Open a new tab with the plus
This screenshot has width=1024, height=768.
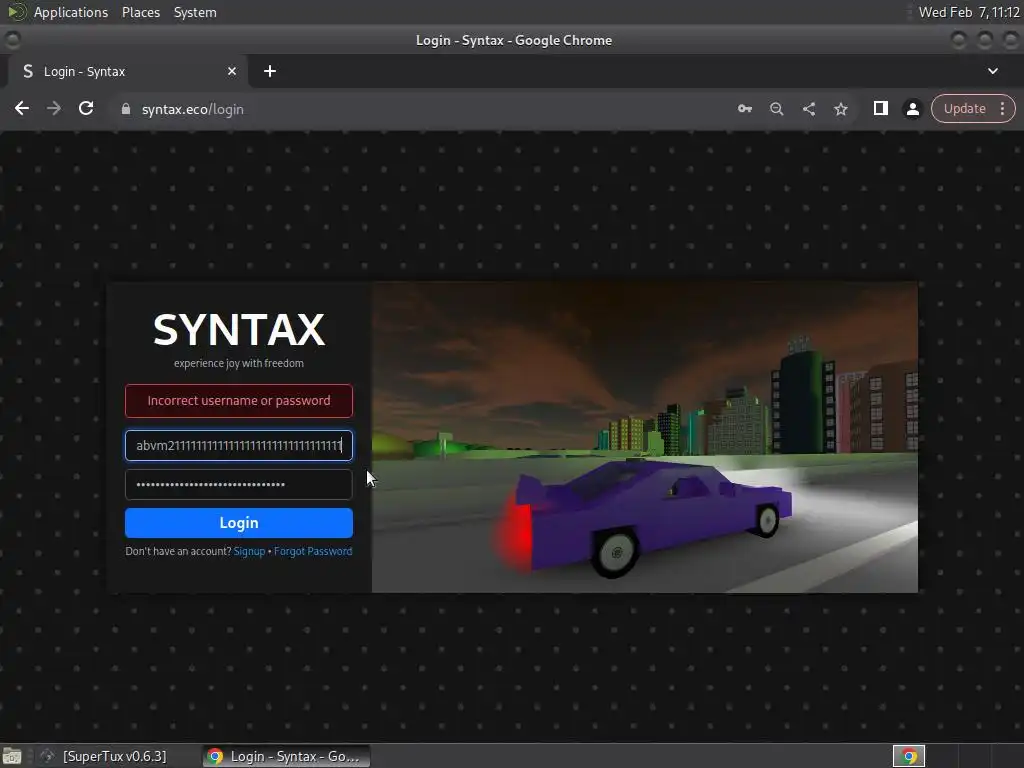[270, 71]
